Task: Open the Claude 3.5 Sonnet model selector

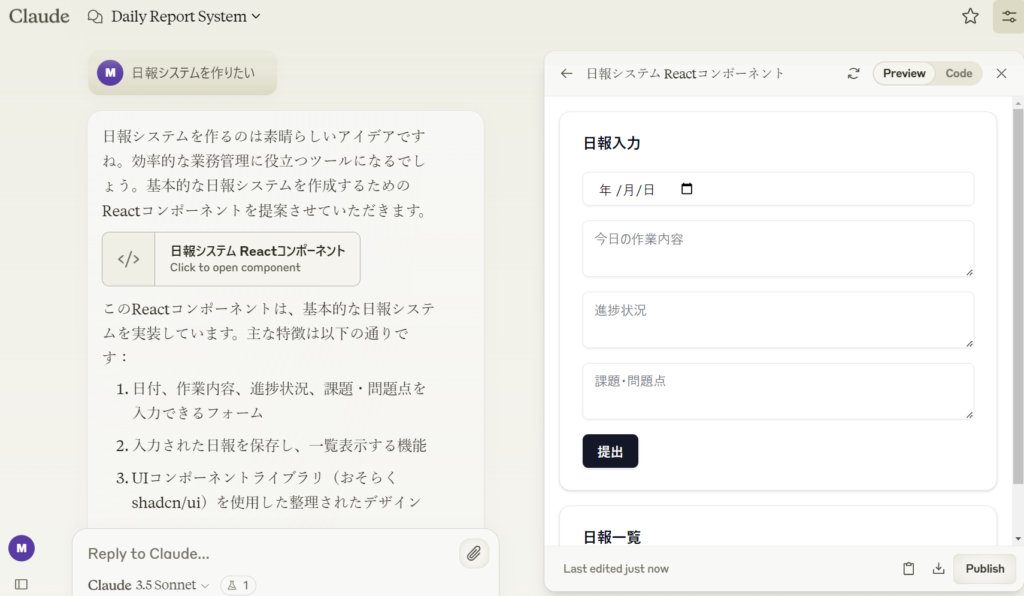Action: [x=148, y=585]
